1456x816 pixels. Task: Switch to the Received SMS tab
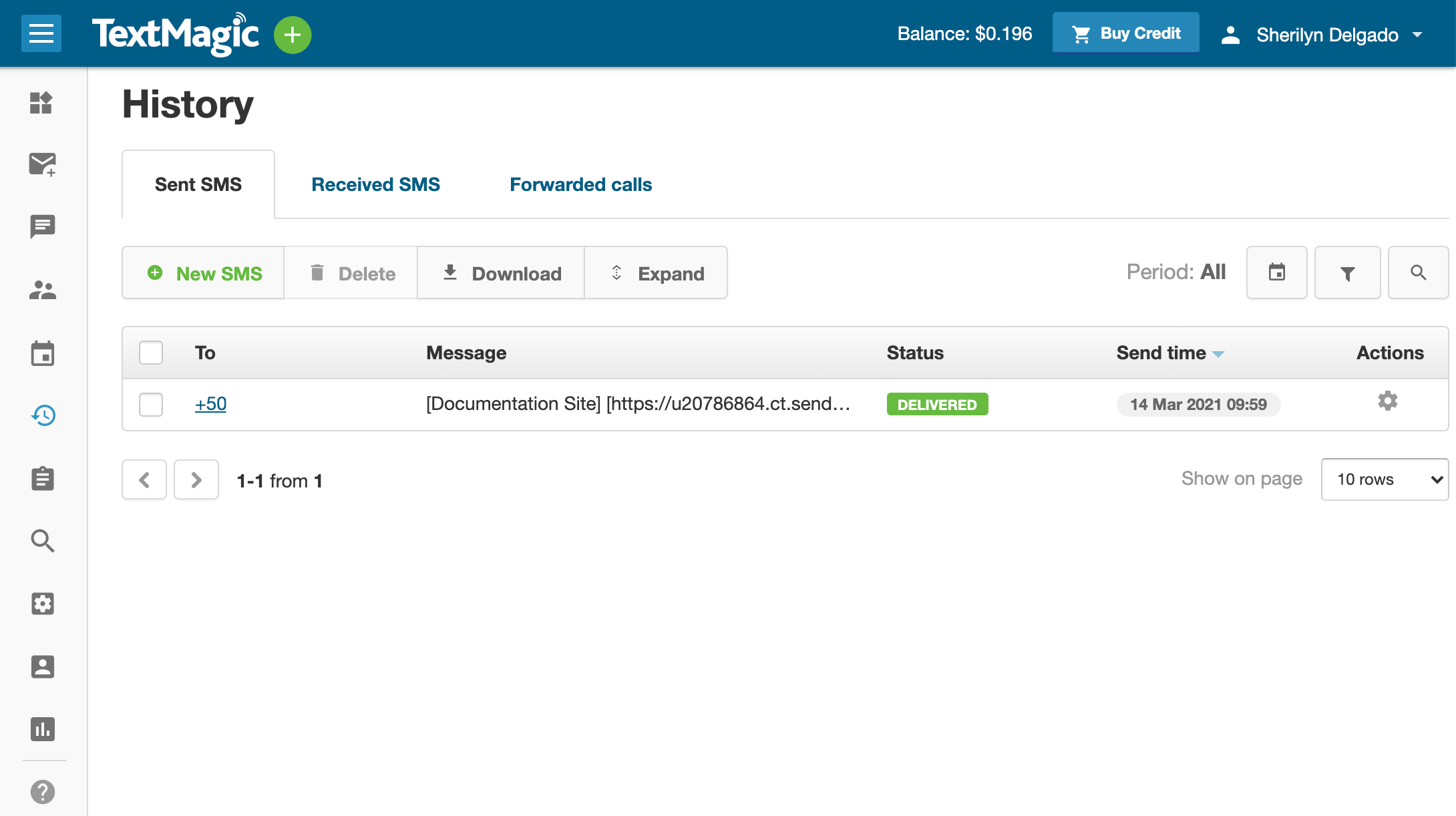375,185
